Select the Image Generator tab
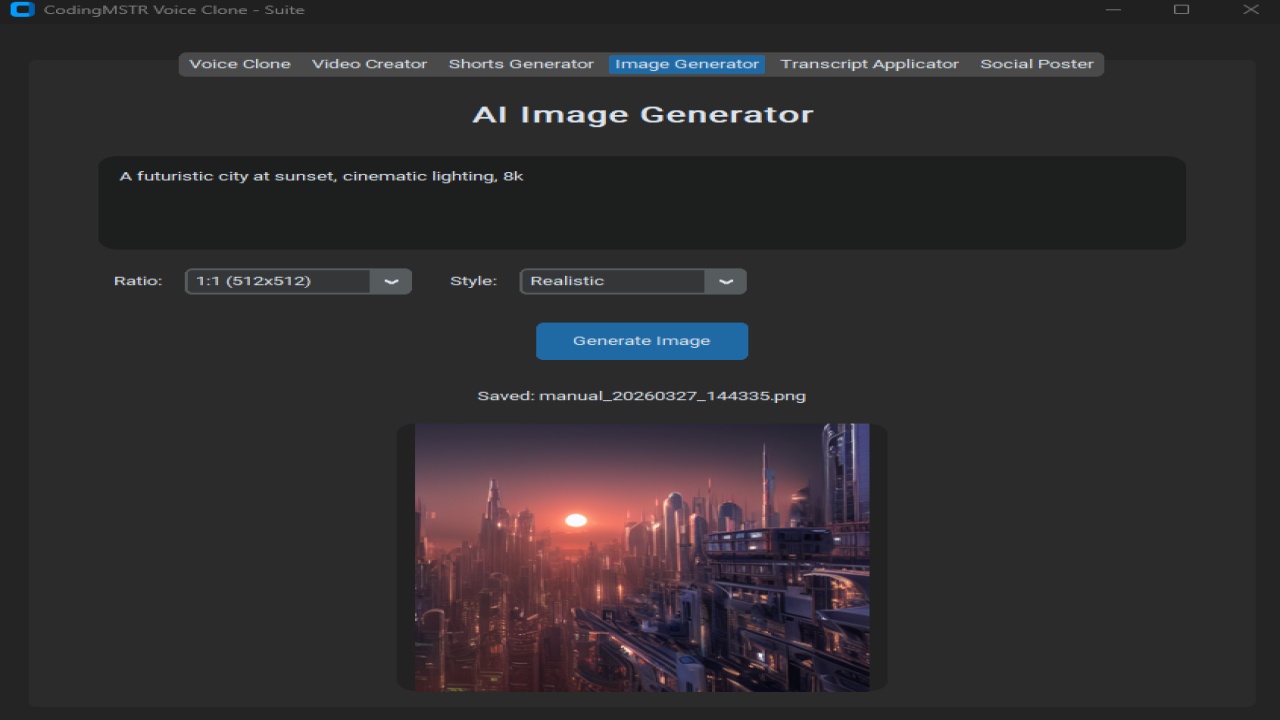Viewport: 1280px width, 720px height. coord(687,64)
